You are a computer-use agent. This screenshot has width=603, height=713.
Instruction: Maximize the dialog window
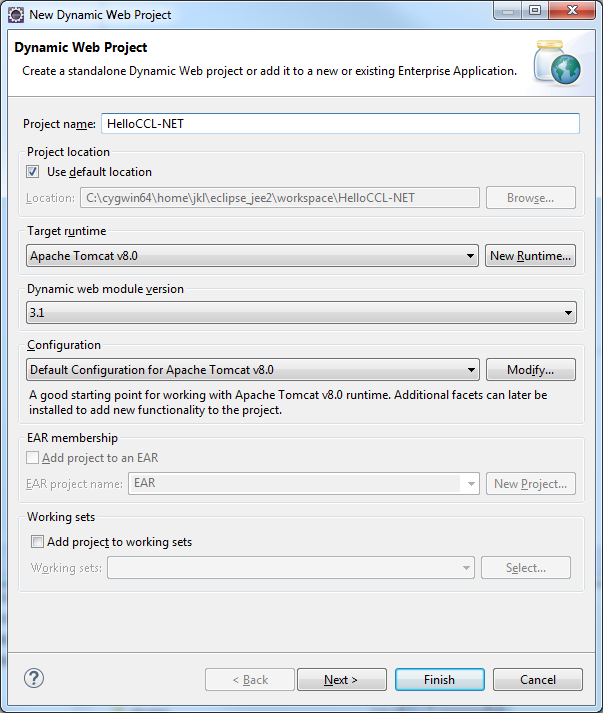534,12
